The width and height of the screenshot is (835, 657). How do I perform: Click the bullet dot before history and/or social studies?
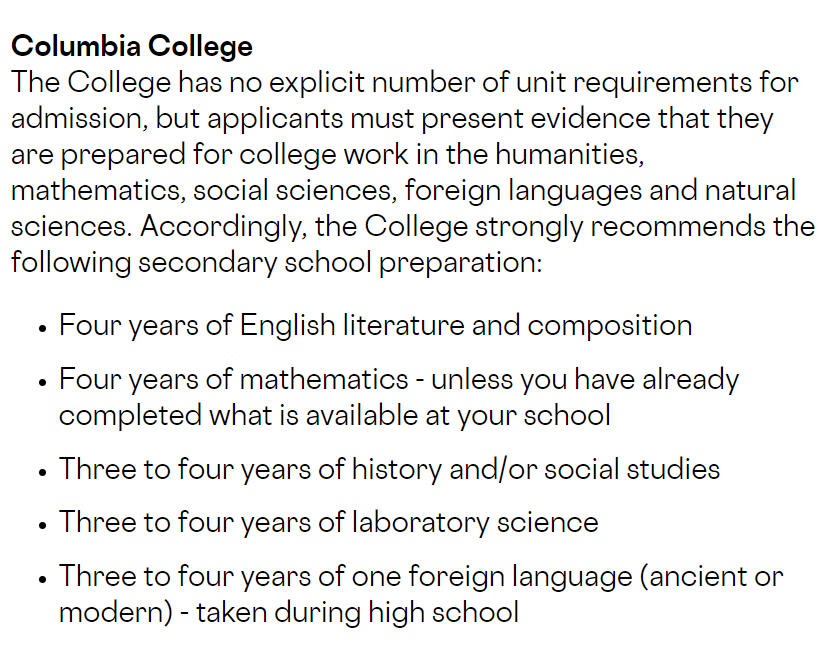coord(42,471)
